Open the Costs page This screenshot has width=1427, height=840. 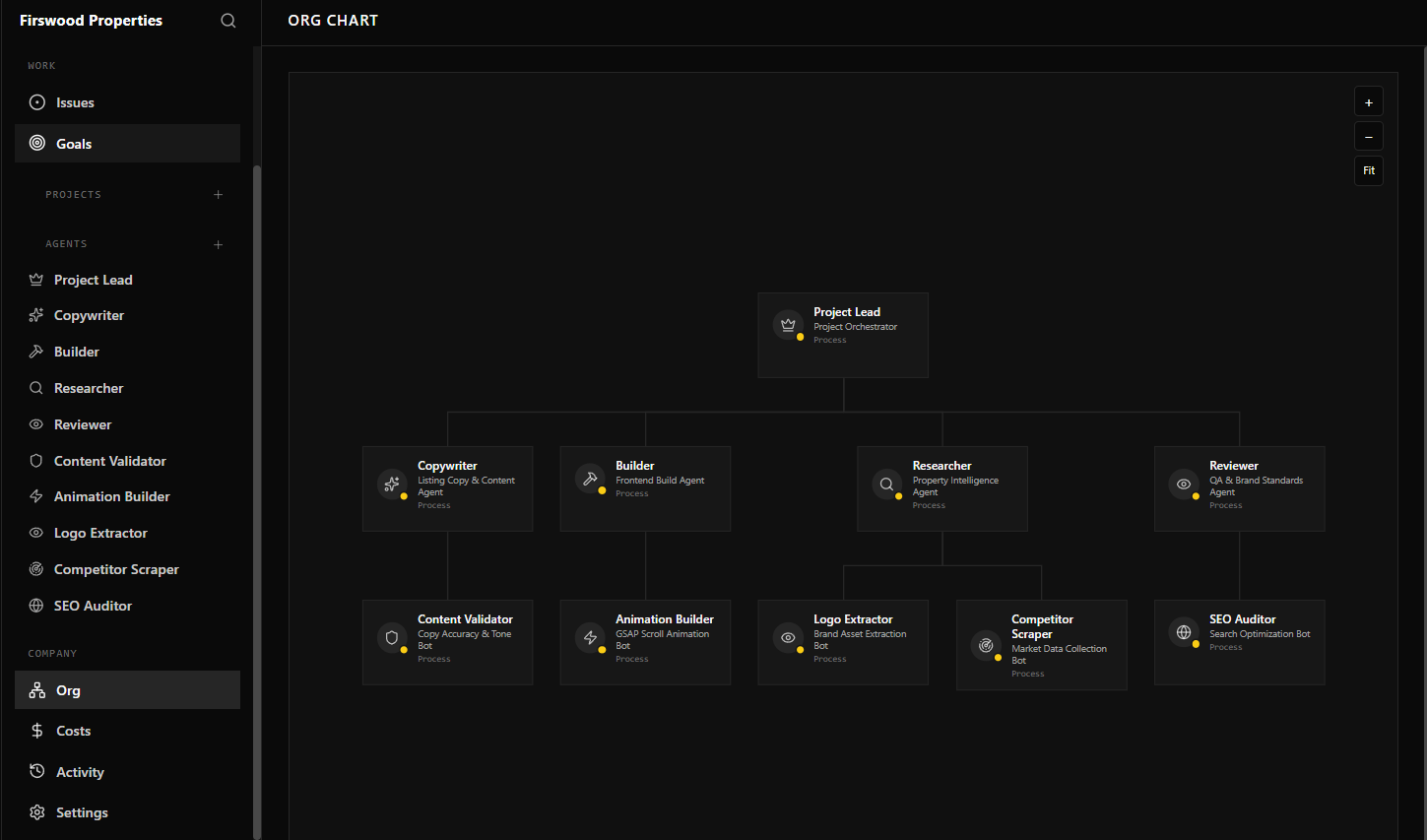pos(73,731)
